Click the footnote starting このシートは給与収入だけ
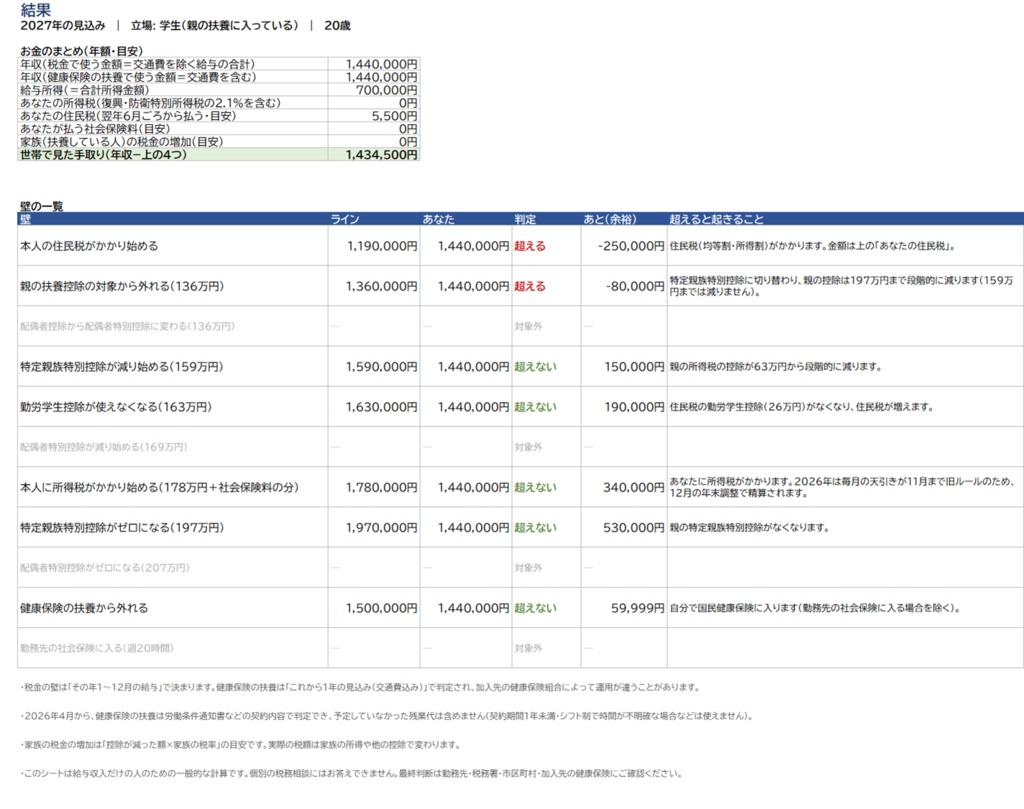 352,773
